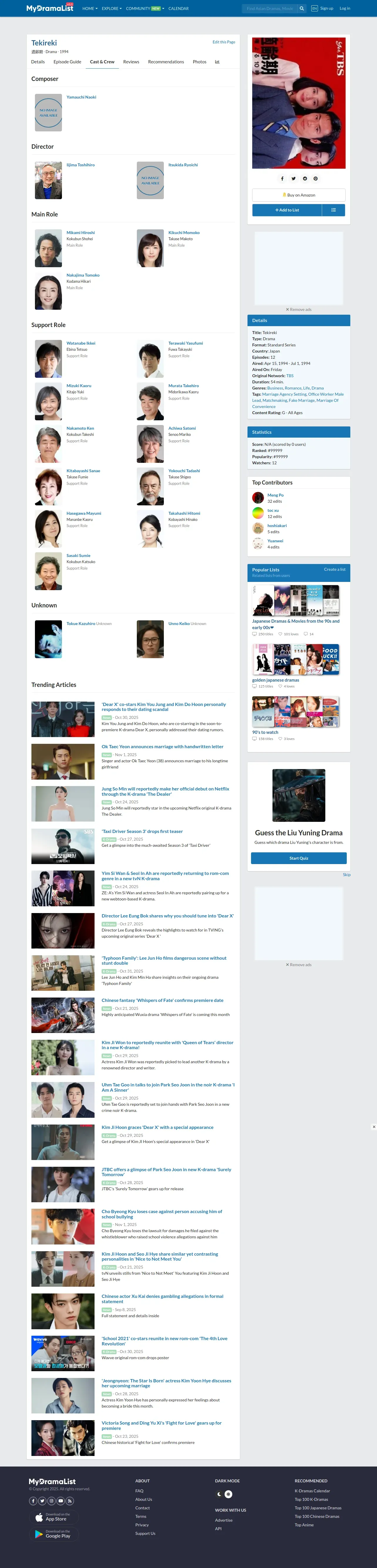Open the Tekireki poster image

[298, 104]
